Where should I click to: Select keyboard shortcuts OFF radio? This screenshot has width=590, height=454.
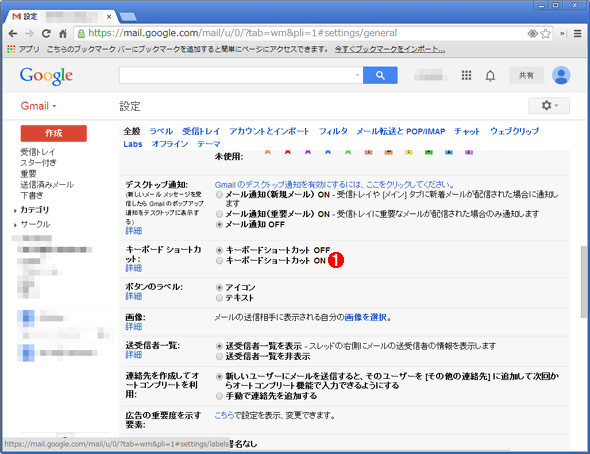click(219, 250)
